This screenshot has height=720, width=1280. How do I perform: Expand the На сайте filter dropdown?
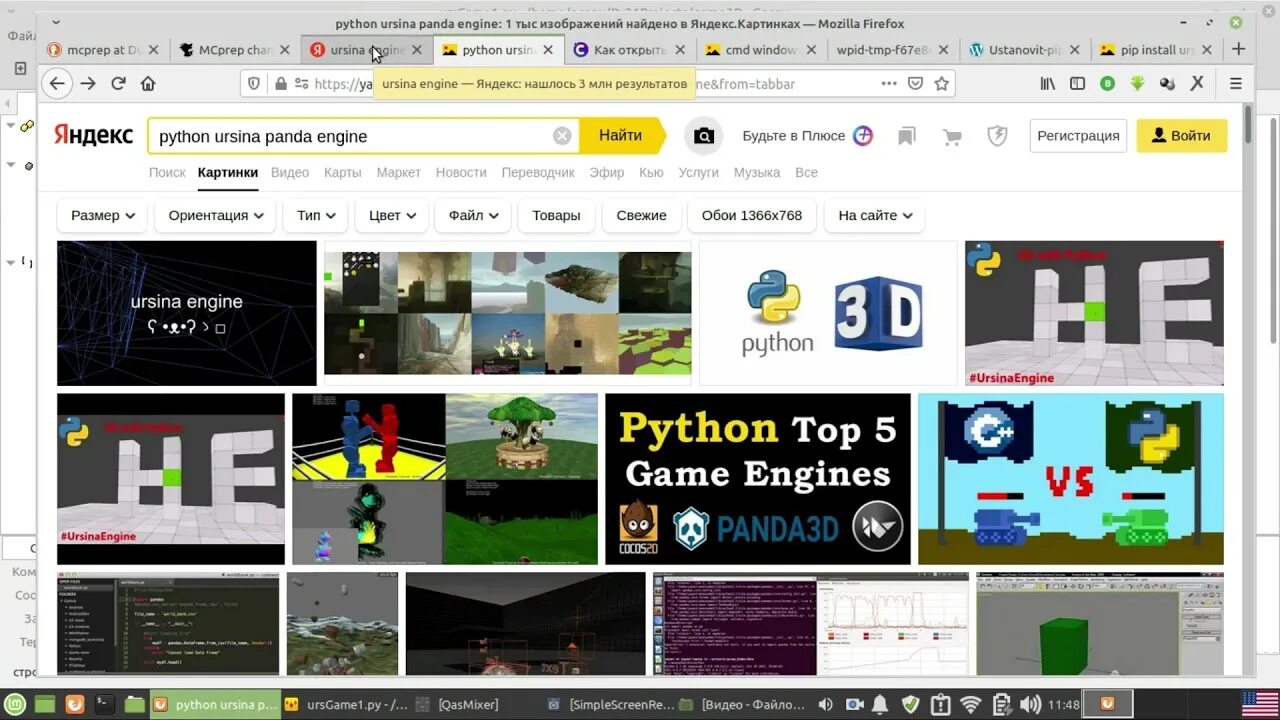click(x=874, y=215)
